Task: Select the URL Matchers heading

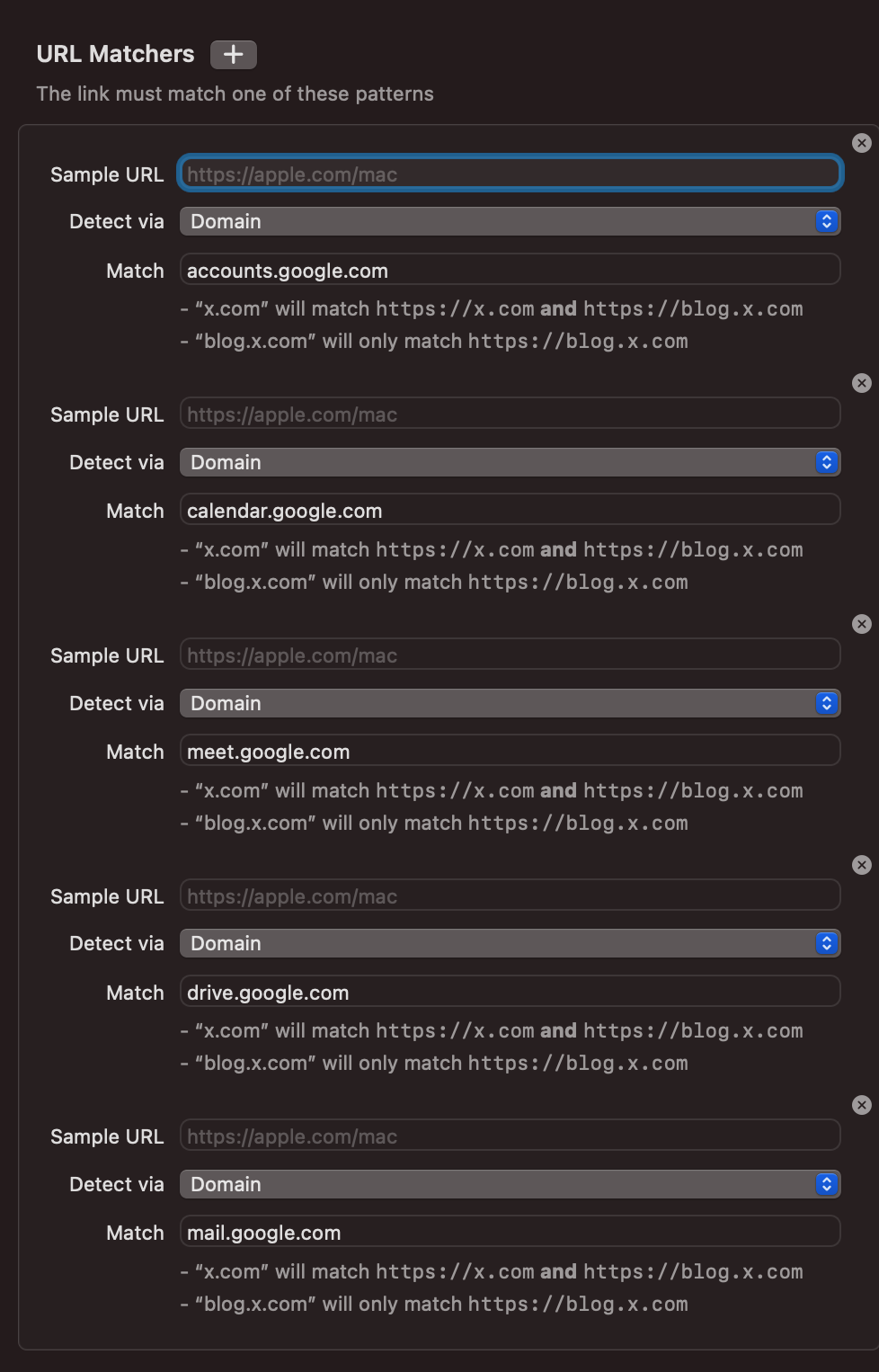Action: pos(115,54)
